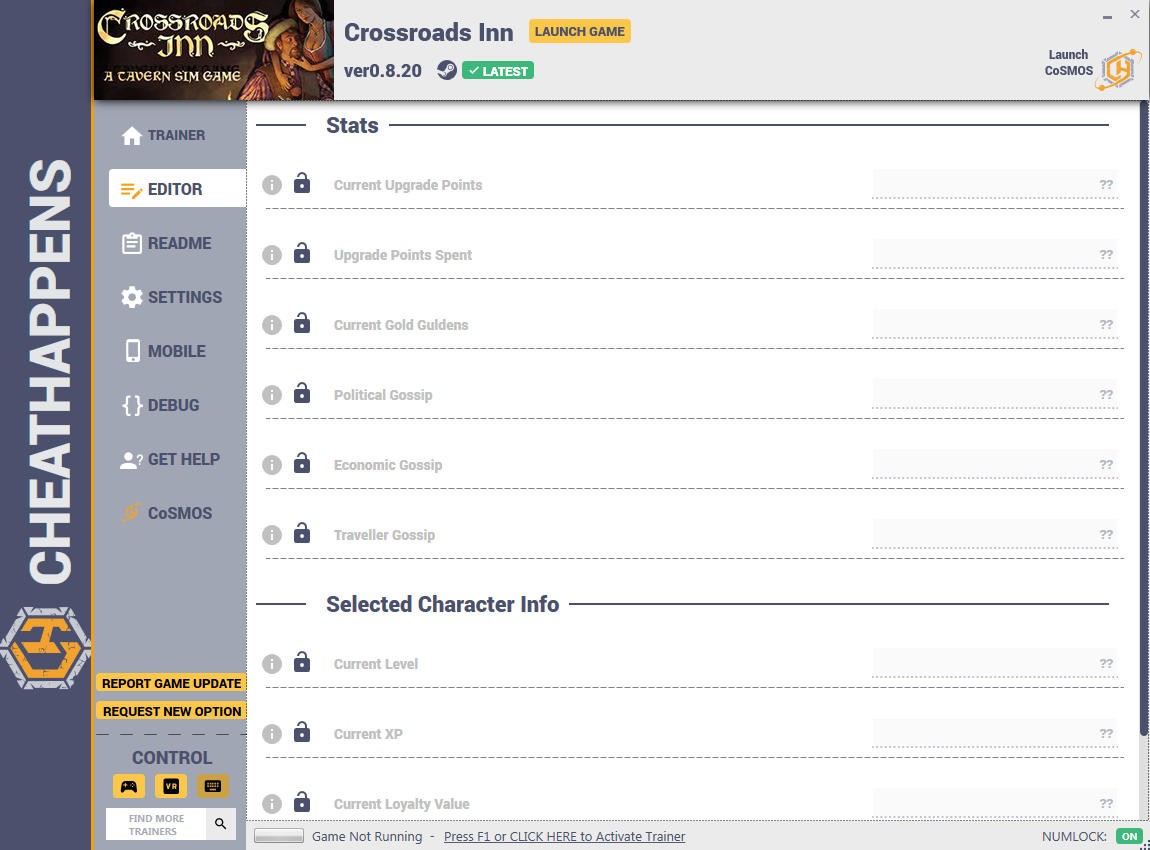Click the trainer status progress bar
This screenshot has width=1150, height=850.
point(279,836)
